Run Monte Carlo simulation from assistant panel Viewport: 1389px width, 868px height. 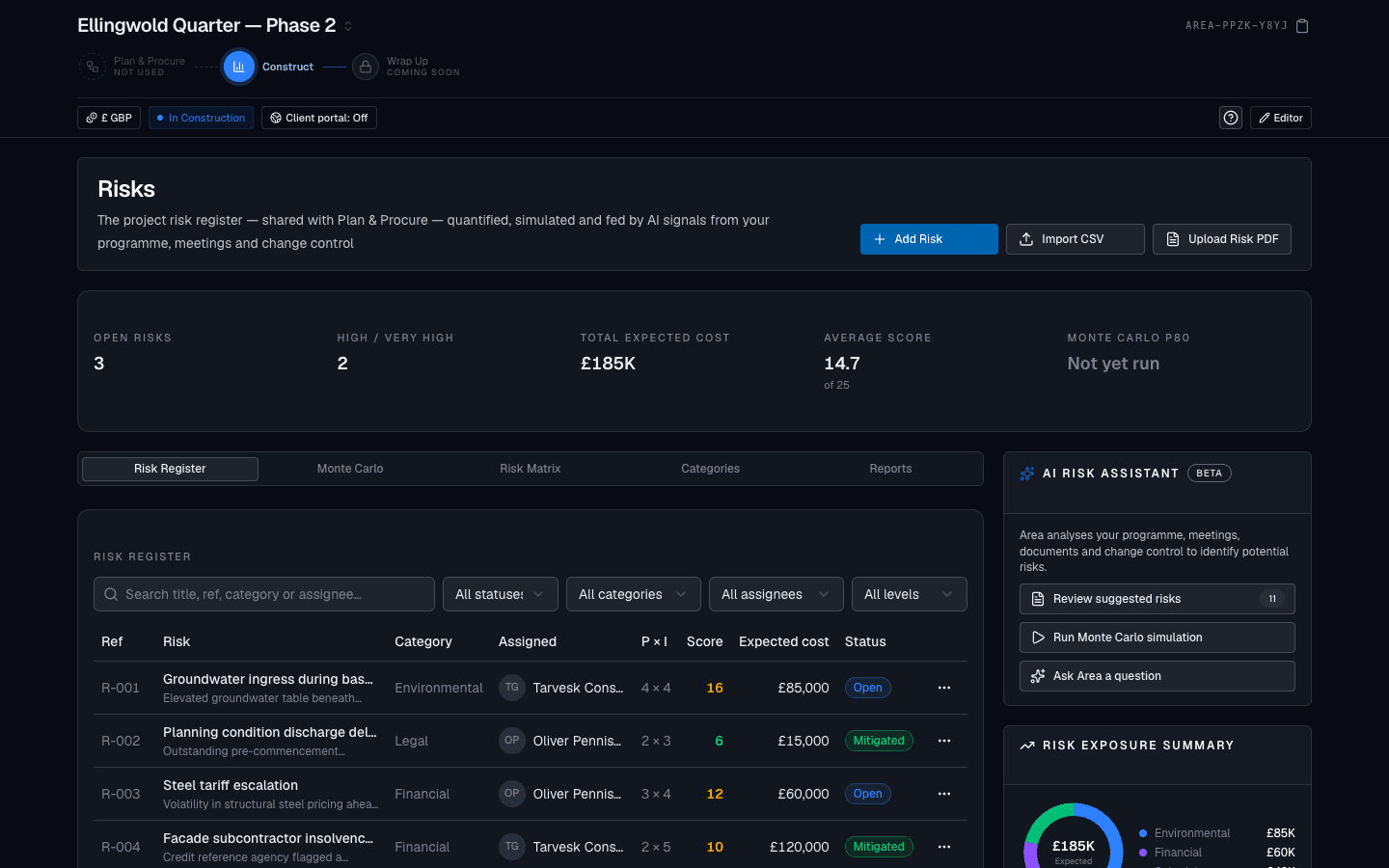pos(1157,637)
